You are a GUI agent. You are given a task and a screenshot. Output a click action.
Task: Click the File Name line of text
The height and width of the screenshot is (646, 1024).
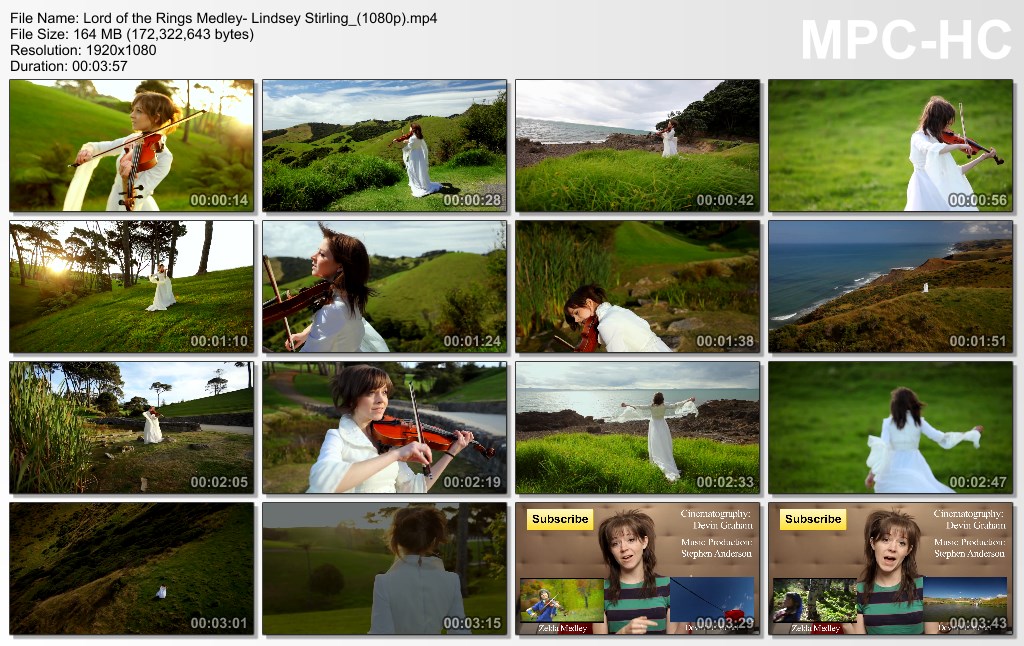point(223,18)
